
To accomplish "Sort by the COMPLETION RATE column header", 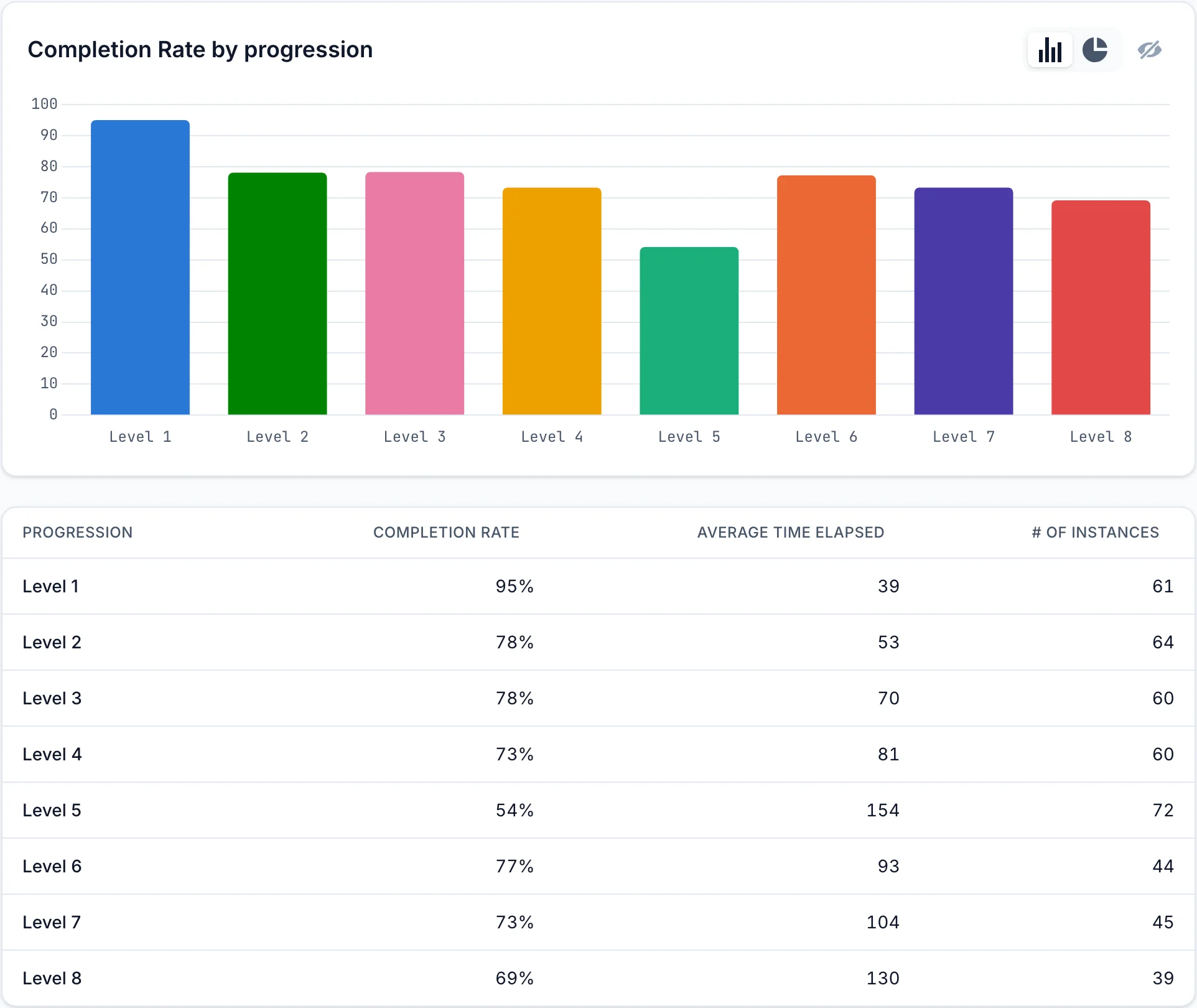I will click(446, 533).
